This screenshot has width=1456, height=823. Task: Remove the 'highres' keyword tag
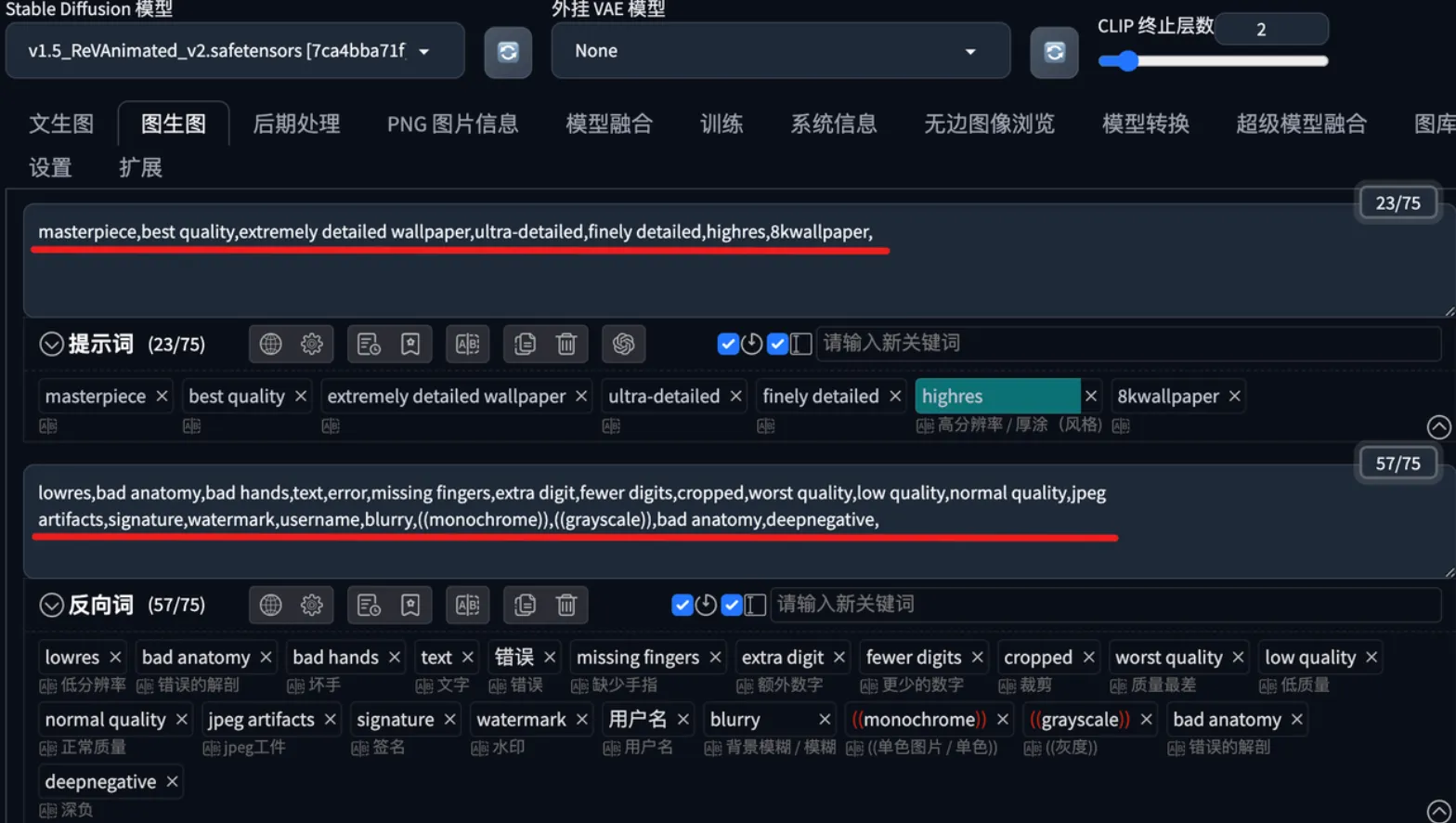(1091, 397)
